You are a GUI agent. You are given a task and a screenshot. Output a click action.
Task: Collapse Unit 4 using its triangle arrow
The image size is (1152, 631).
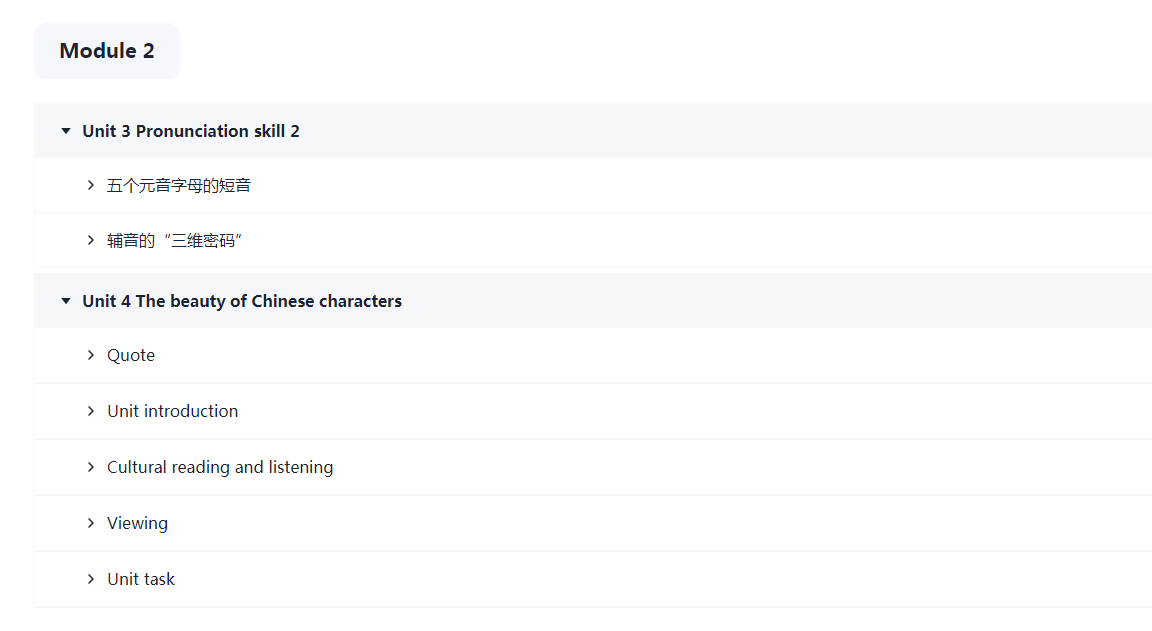66,301
